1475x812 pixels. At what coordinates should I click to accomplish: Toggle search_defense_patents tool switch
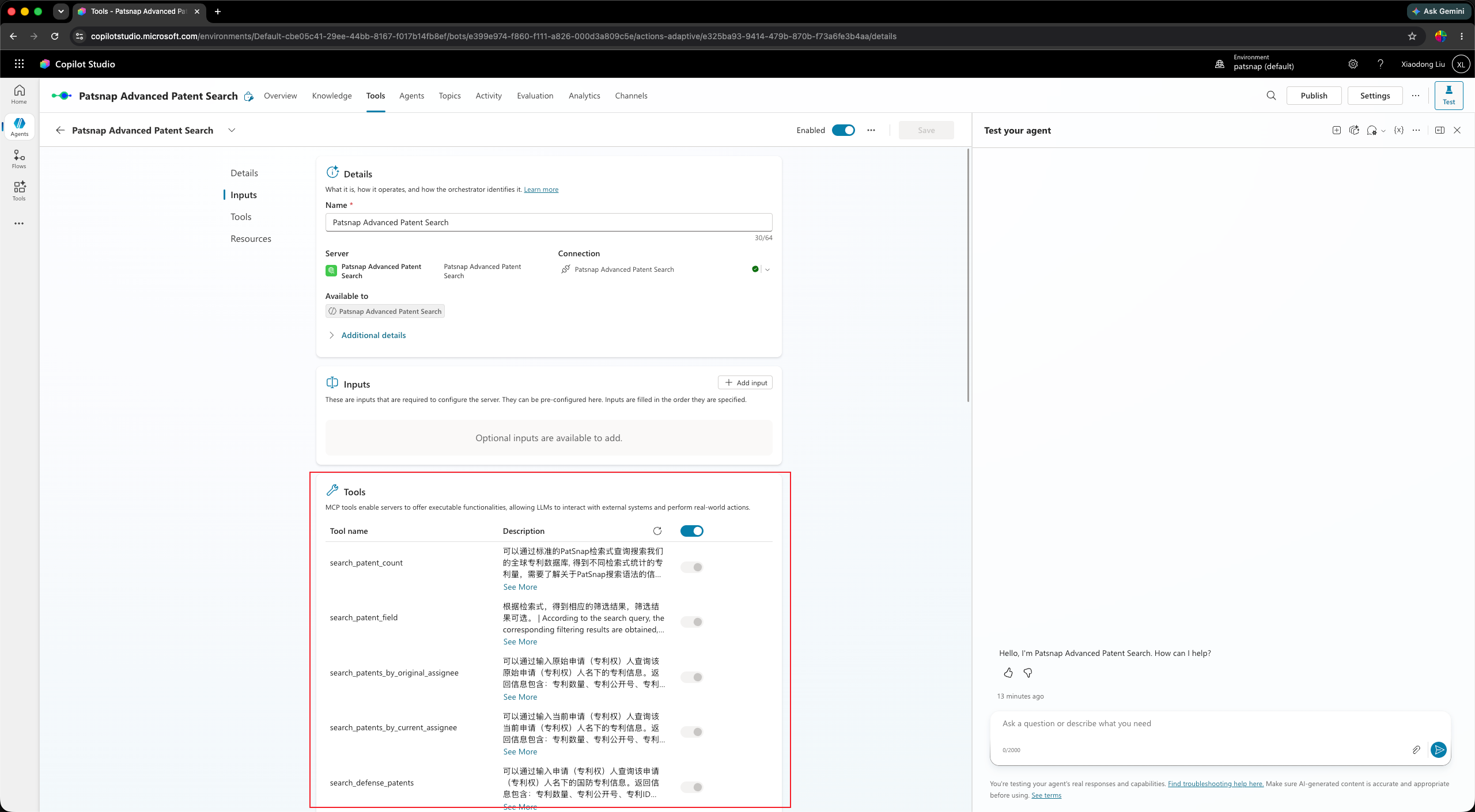[691, 787]
